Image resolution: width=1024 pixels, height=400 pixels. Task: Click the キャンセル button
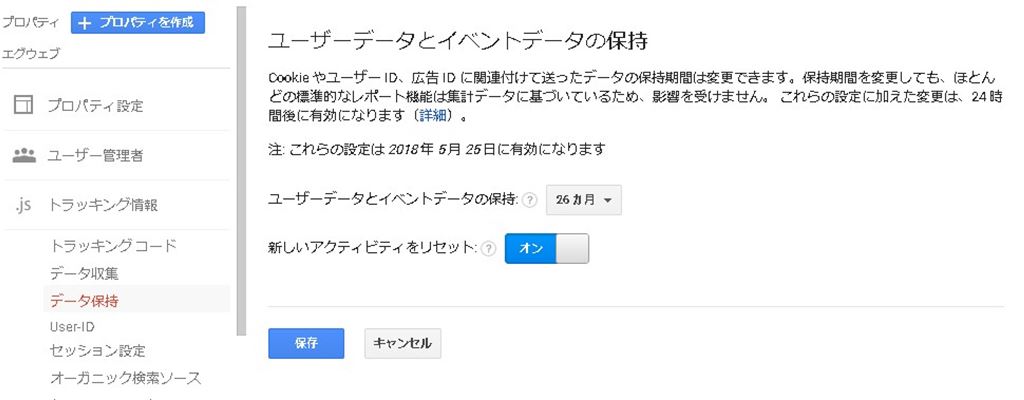pyautogui.click(x=402, y=343)
